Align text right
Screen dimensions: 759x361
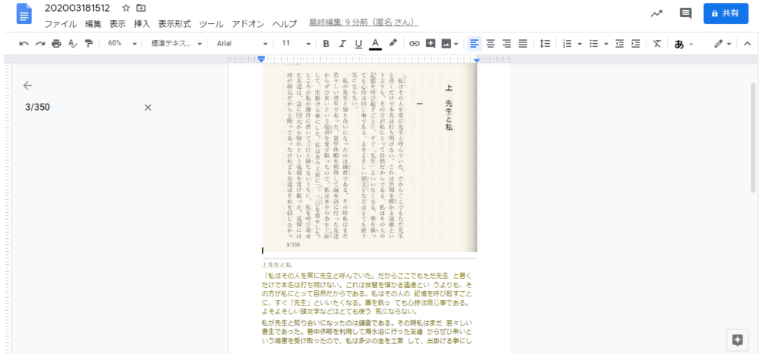506,44
